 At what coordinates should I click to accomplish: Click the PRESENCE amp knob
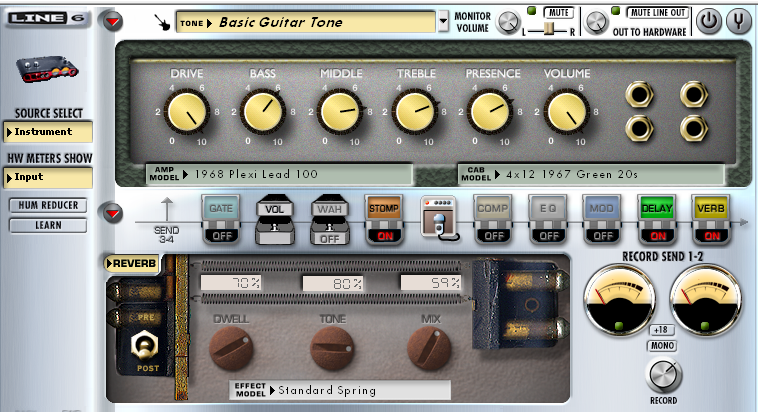coord(490,112)
